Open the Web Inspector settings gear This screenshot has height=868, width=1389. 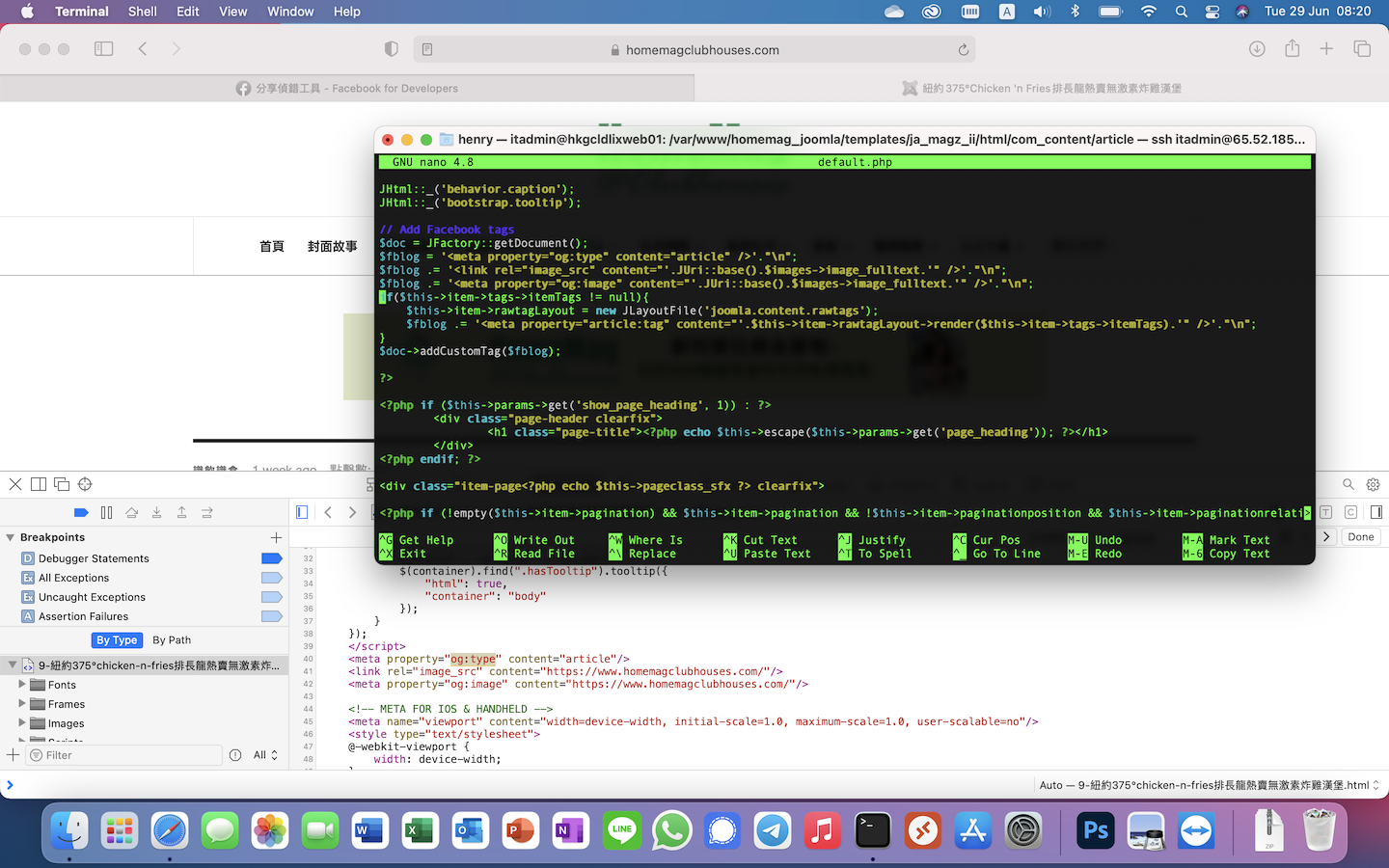1373,484
